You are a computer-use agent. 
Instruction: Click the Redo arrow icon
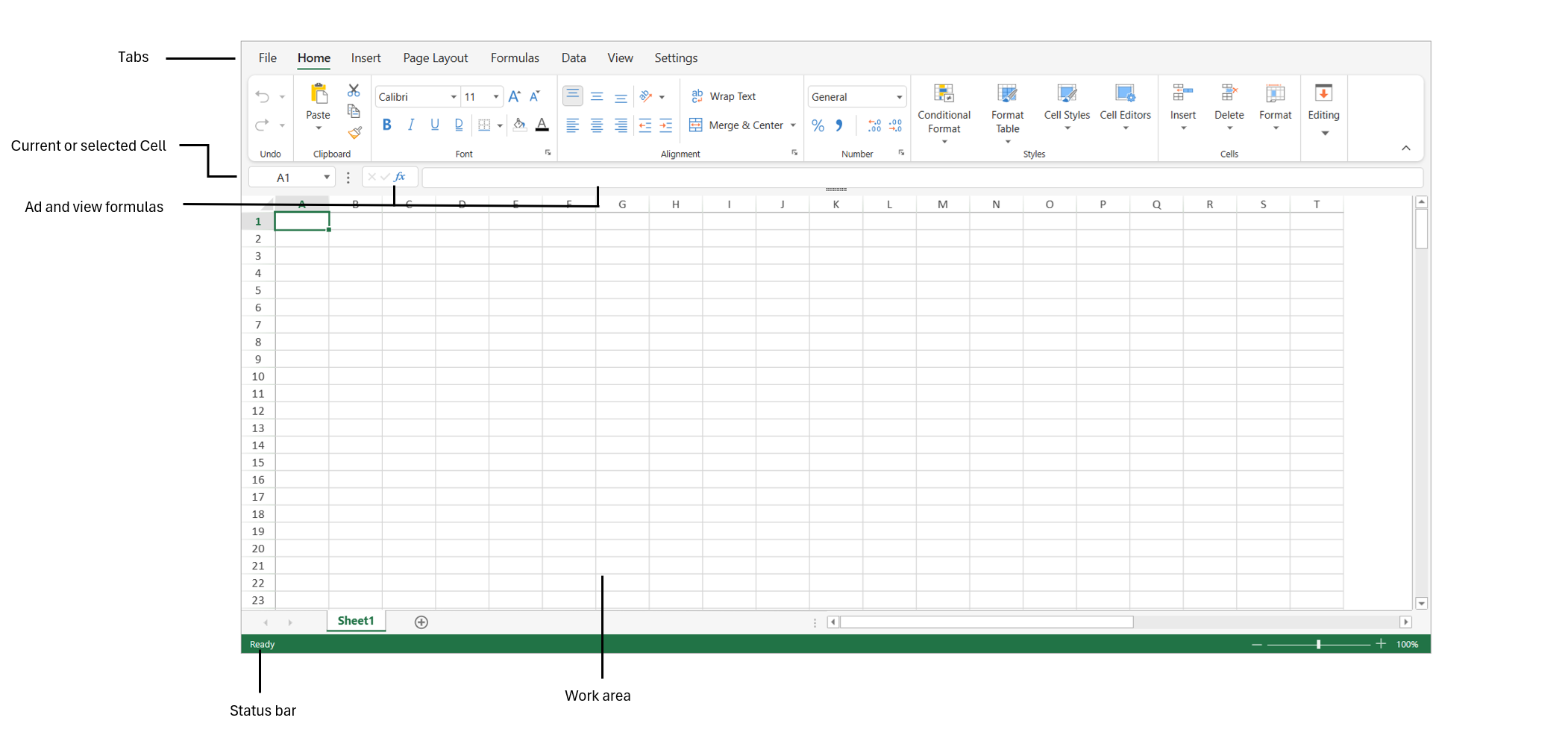click(x=262, y=125)
